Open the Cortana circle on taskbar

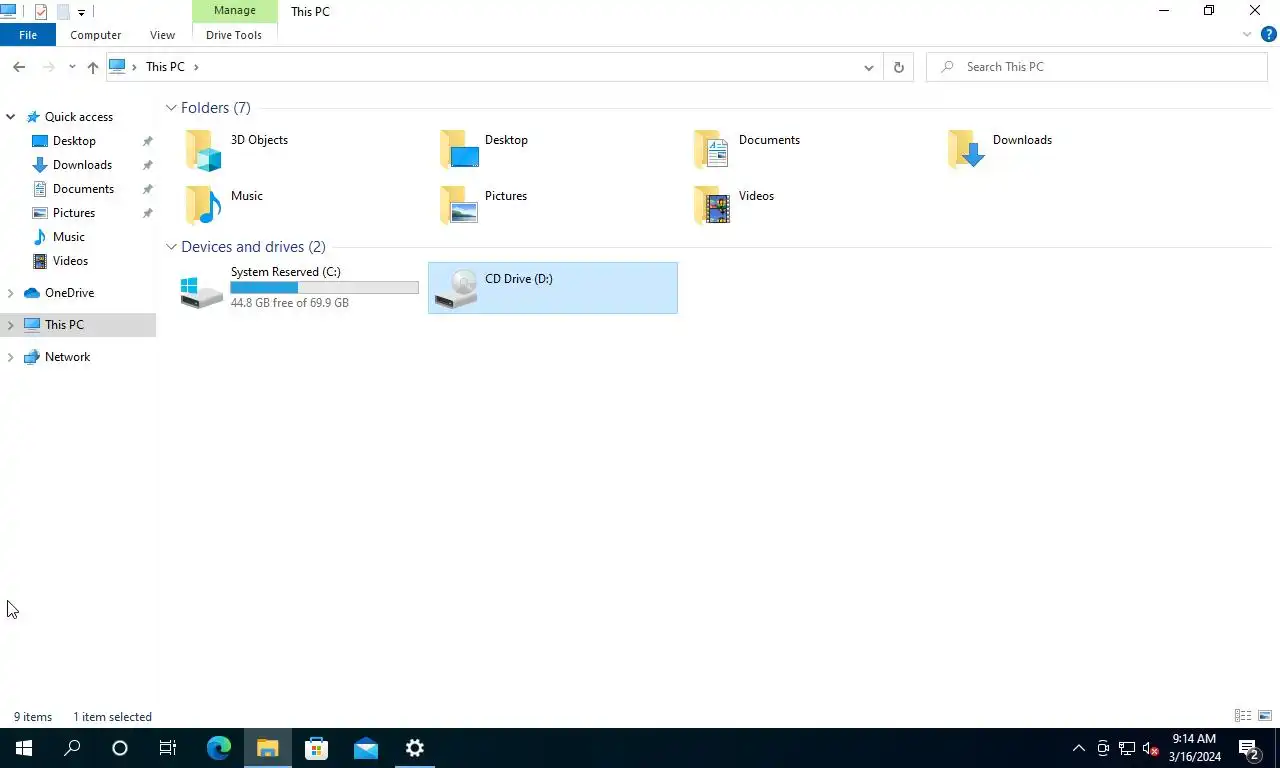pos(120,748)
